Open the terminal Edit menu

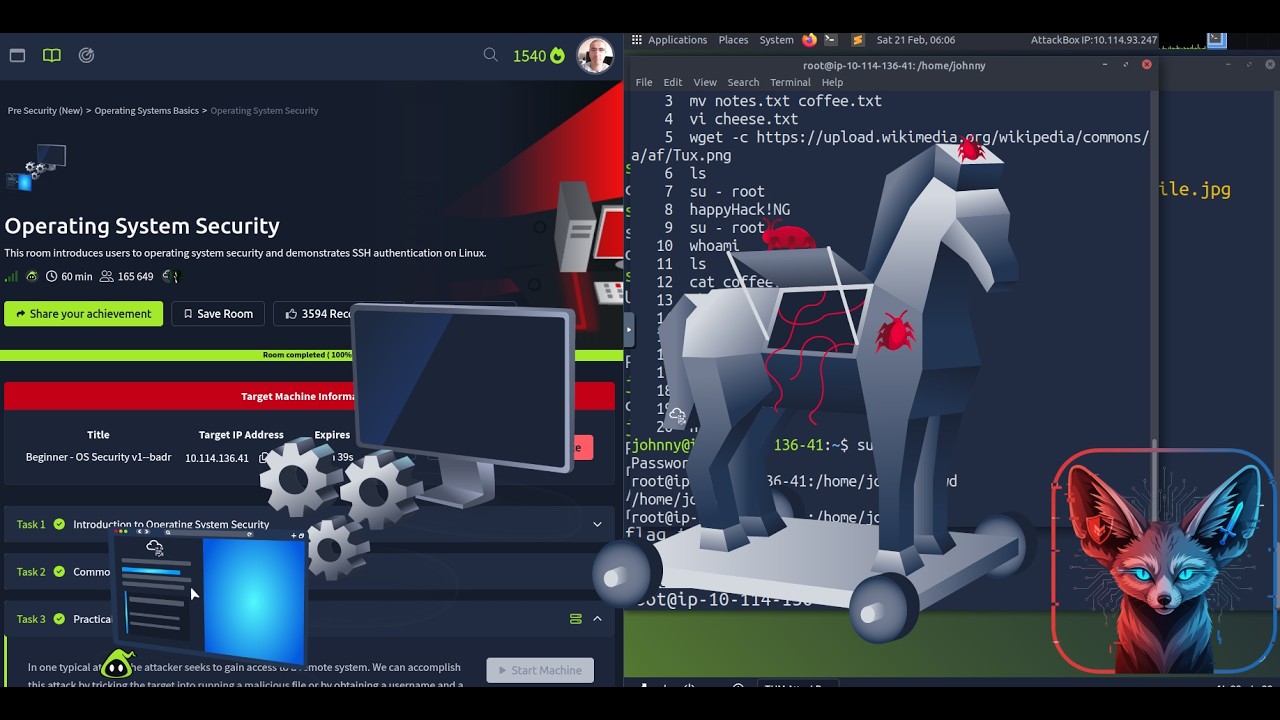673,82
